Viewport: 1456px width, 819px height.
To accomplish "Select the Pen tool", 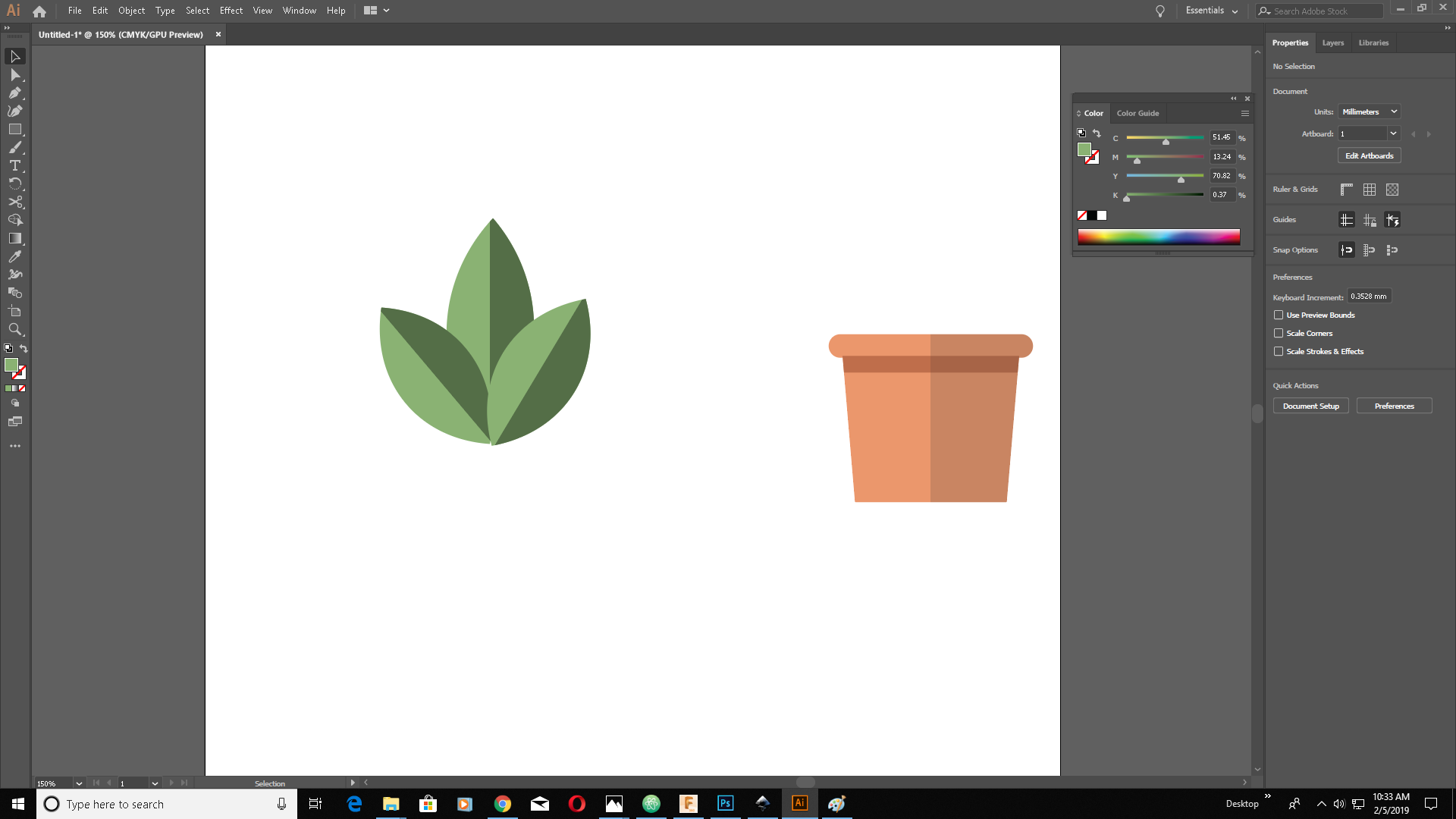I will [x=14, y=93].
